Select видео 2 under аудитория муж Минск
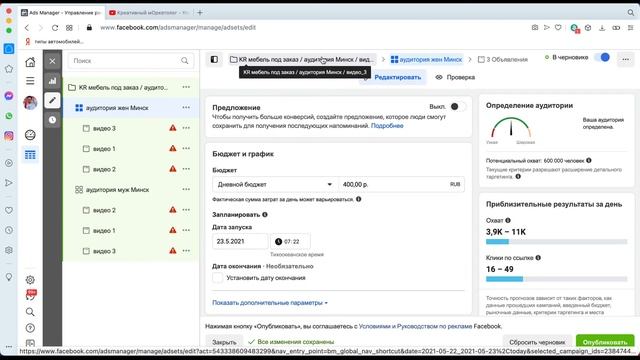This screenshot has height=360, width=640. point(131,210)
